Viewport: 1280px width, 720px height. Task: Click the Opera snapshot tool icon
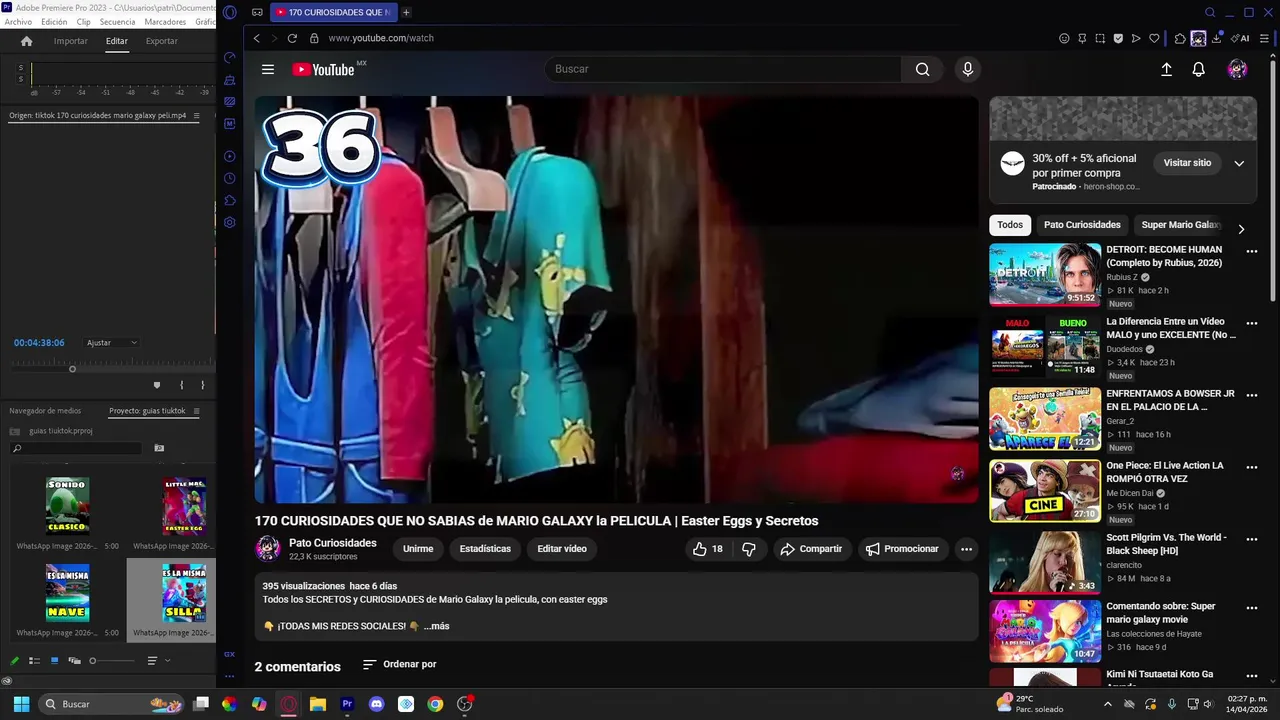(x=1100, y=38)
